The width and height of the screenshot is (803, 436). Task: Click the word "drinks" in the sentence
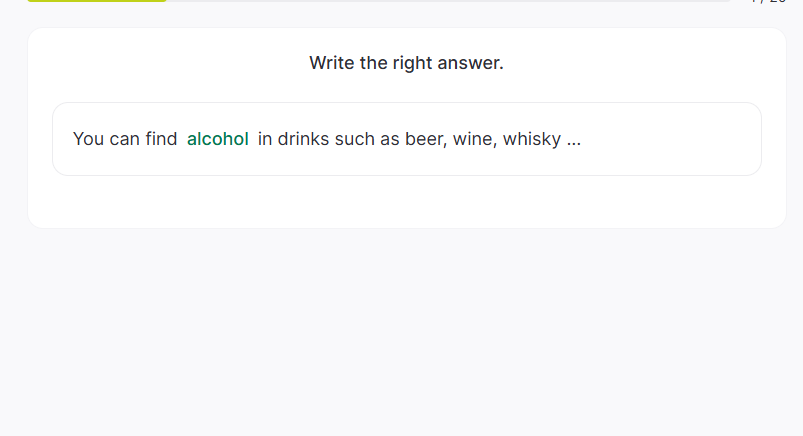click(x=304, y=139)
